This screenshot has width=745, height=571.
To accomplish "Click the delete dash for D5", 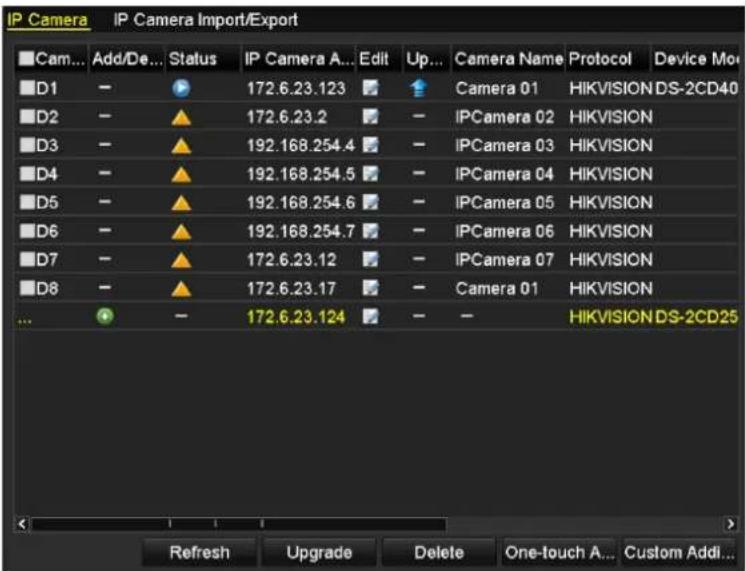I will click(105, 202).
